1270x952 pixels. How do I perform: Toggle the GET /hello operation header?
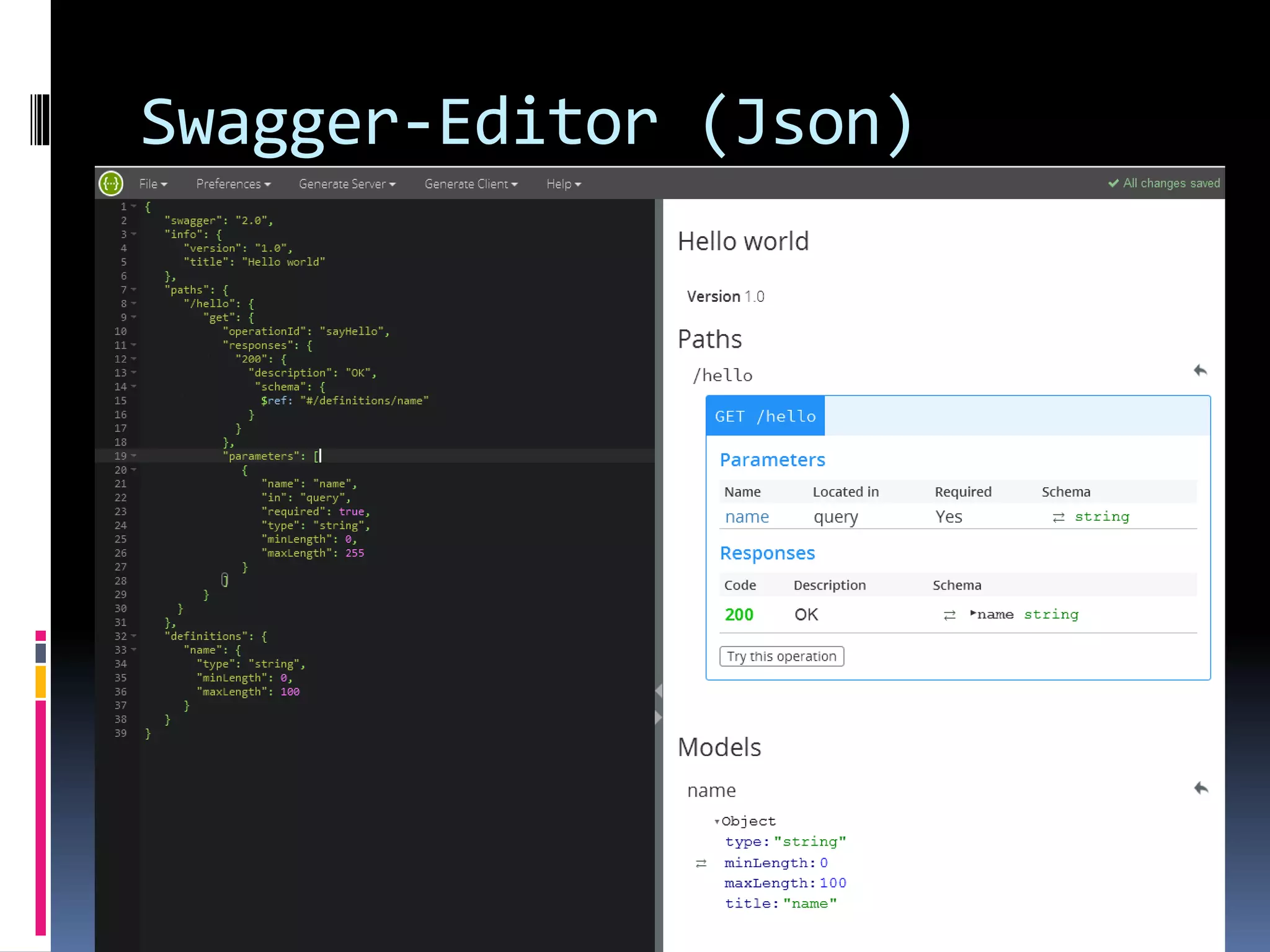tap(765, 416)
